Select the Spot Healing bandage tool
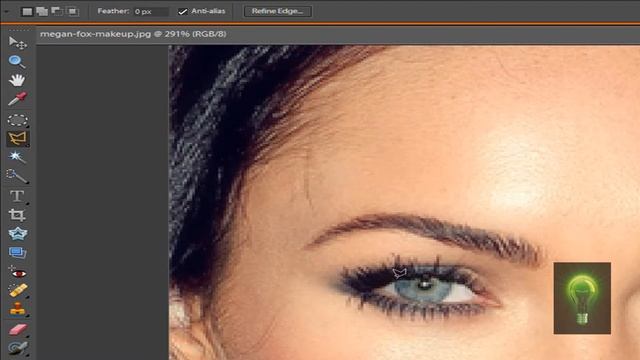640x360 pixels. (x=18, y=291)
